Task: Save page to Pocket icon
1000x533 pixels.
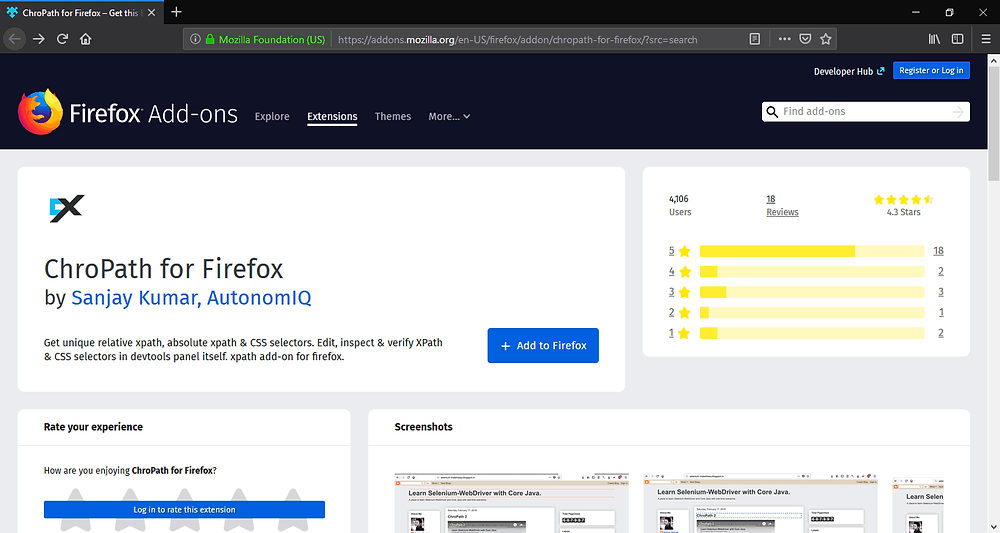Action: pos(805,39)
